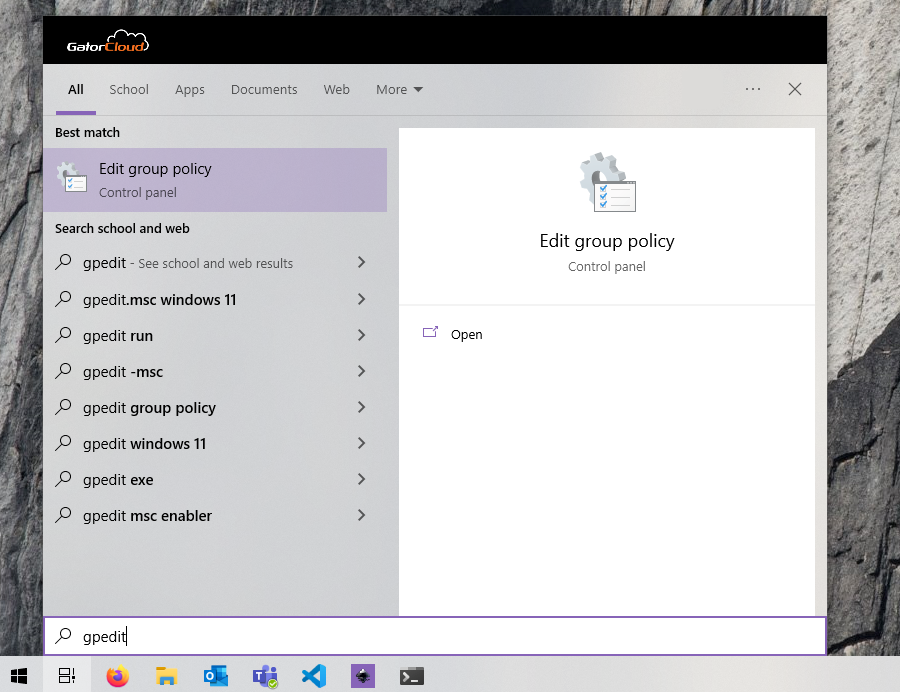Viewport: 900px width, 692px height.
Task: Click the Windows Start button
Action: tap(19, 676)
